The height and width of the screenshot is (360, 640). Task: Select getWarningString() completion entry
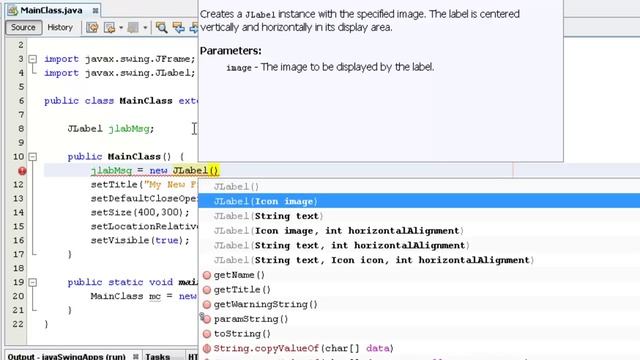(419, 304)
